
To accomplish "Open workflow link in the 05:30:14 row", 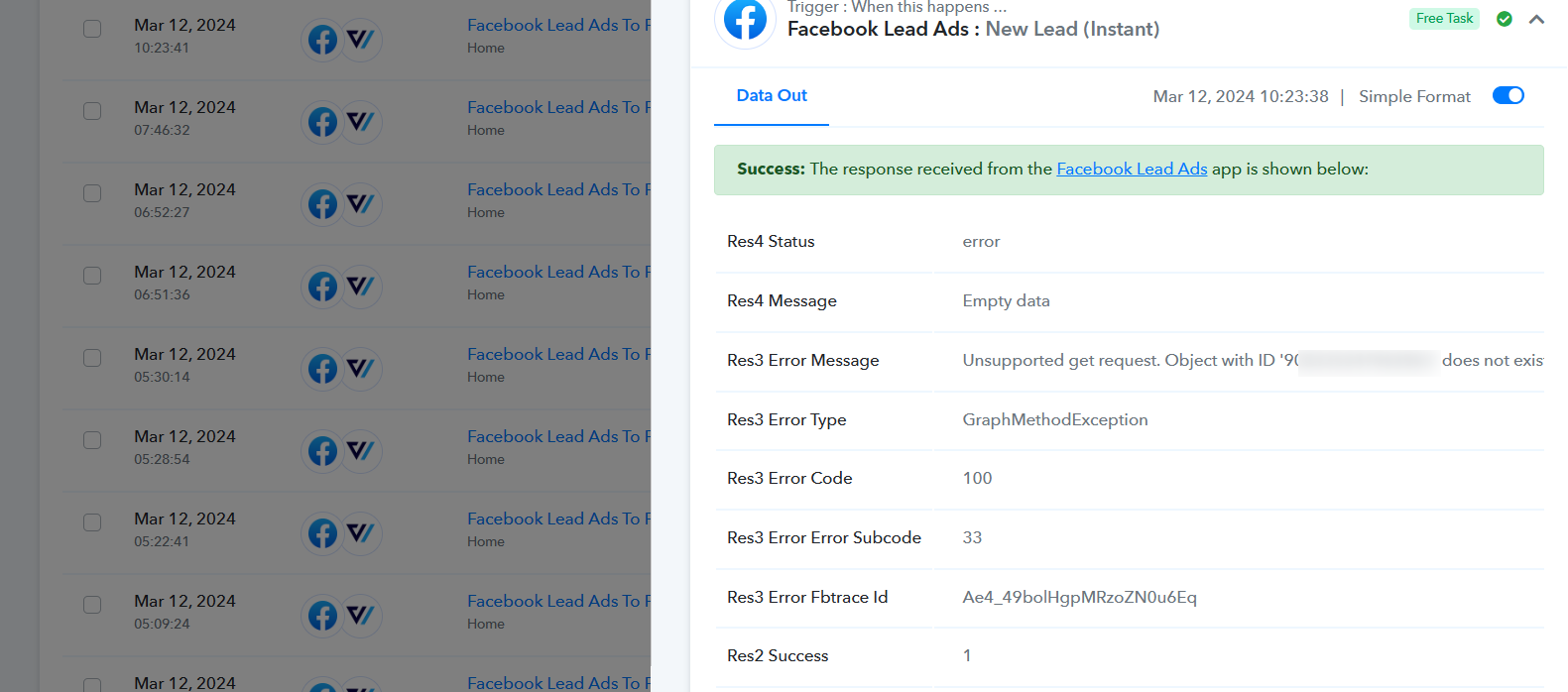I will 558,355.
